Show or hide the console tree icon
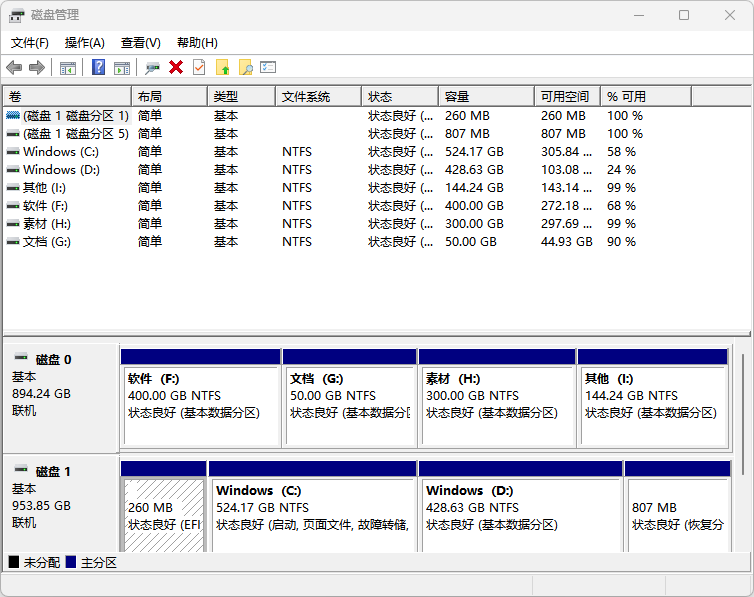Screen dimensions: 754x597 point(68,68)
